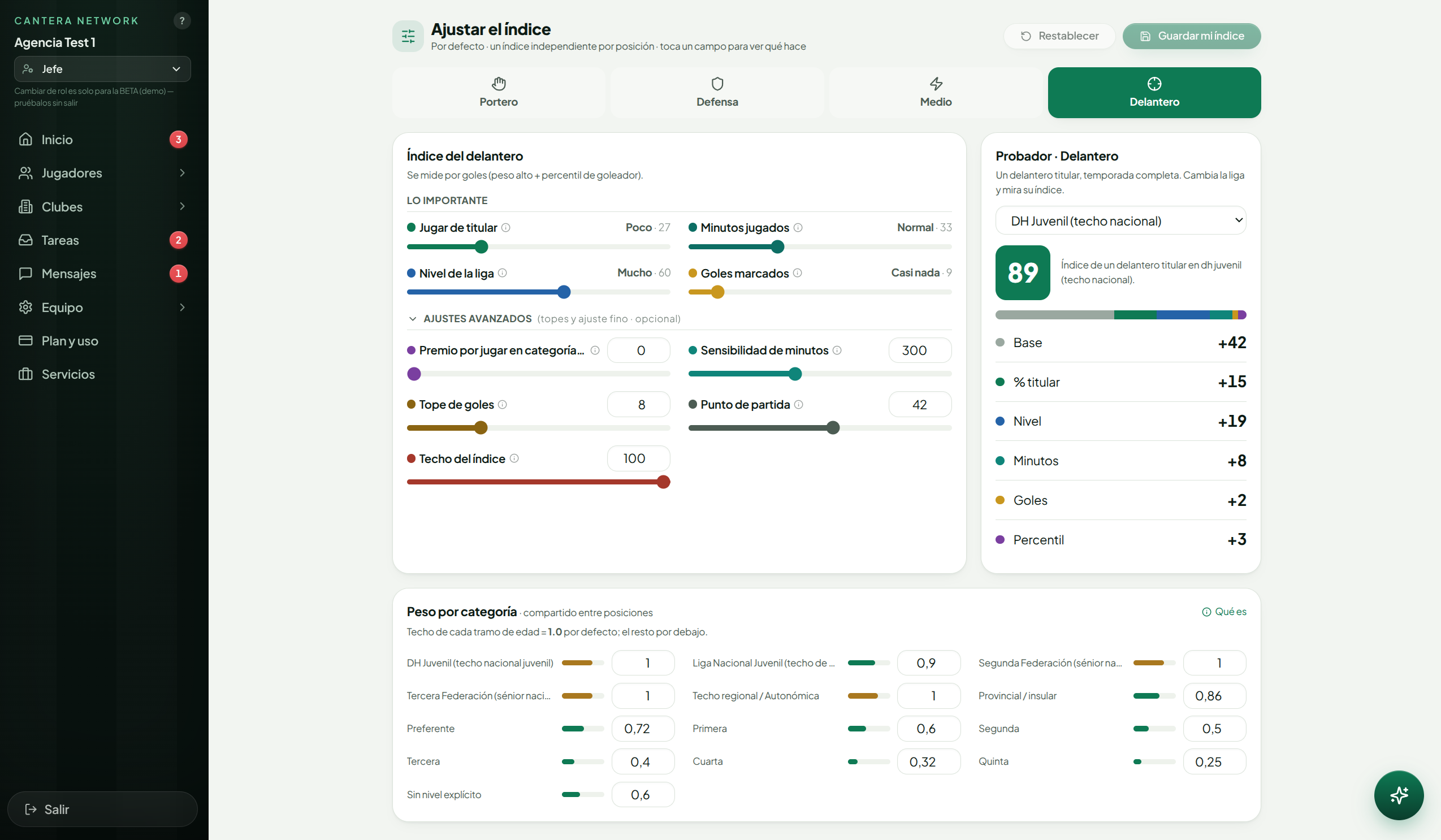Click the info icon next to Jugar de titular
This screenshot has height=840, width=1441.
coord(506,228)
